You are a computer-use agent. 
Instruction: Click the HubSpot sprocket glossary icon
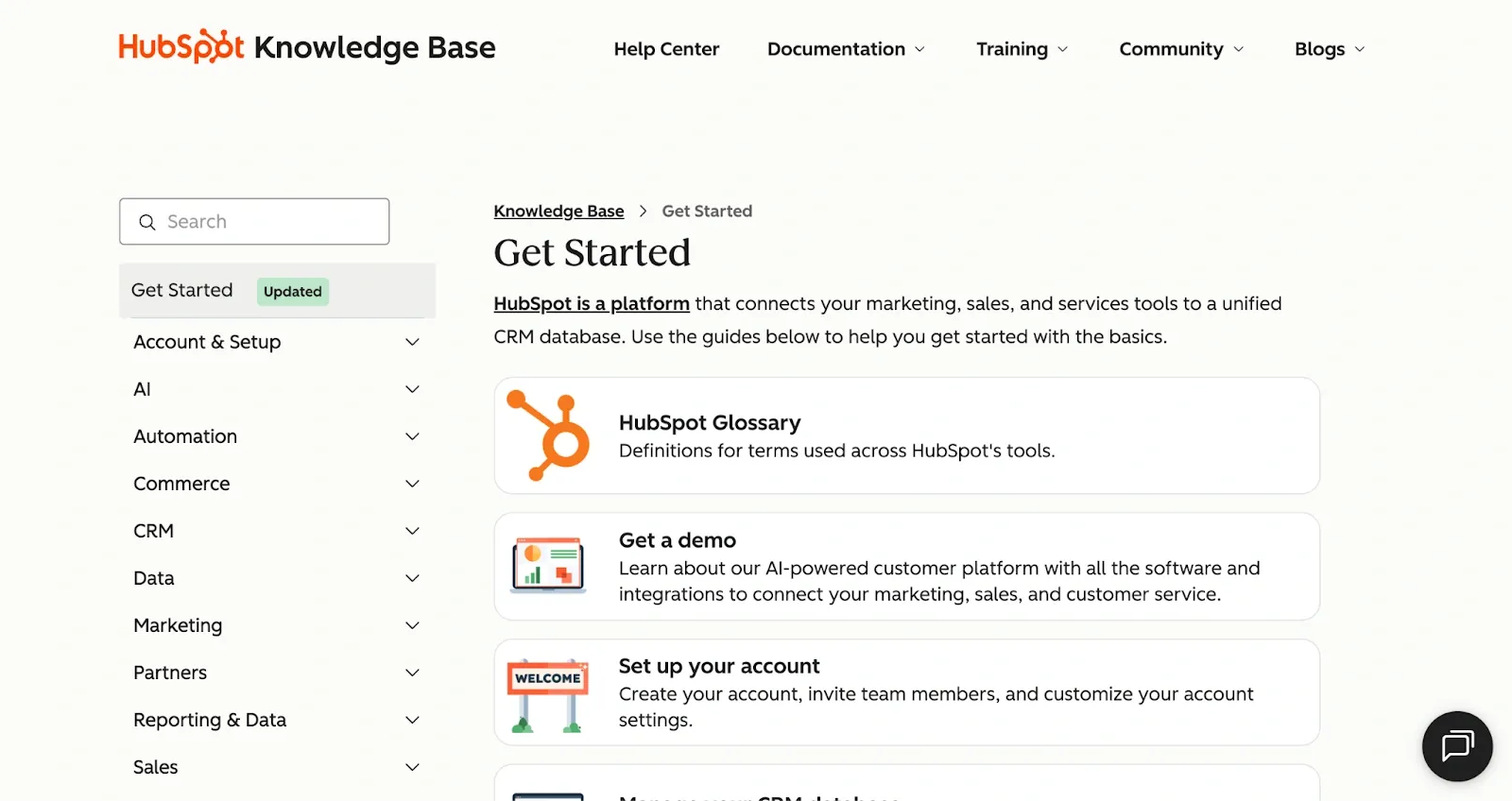[x=548, y=435]
